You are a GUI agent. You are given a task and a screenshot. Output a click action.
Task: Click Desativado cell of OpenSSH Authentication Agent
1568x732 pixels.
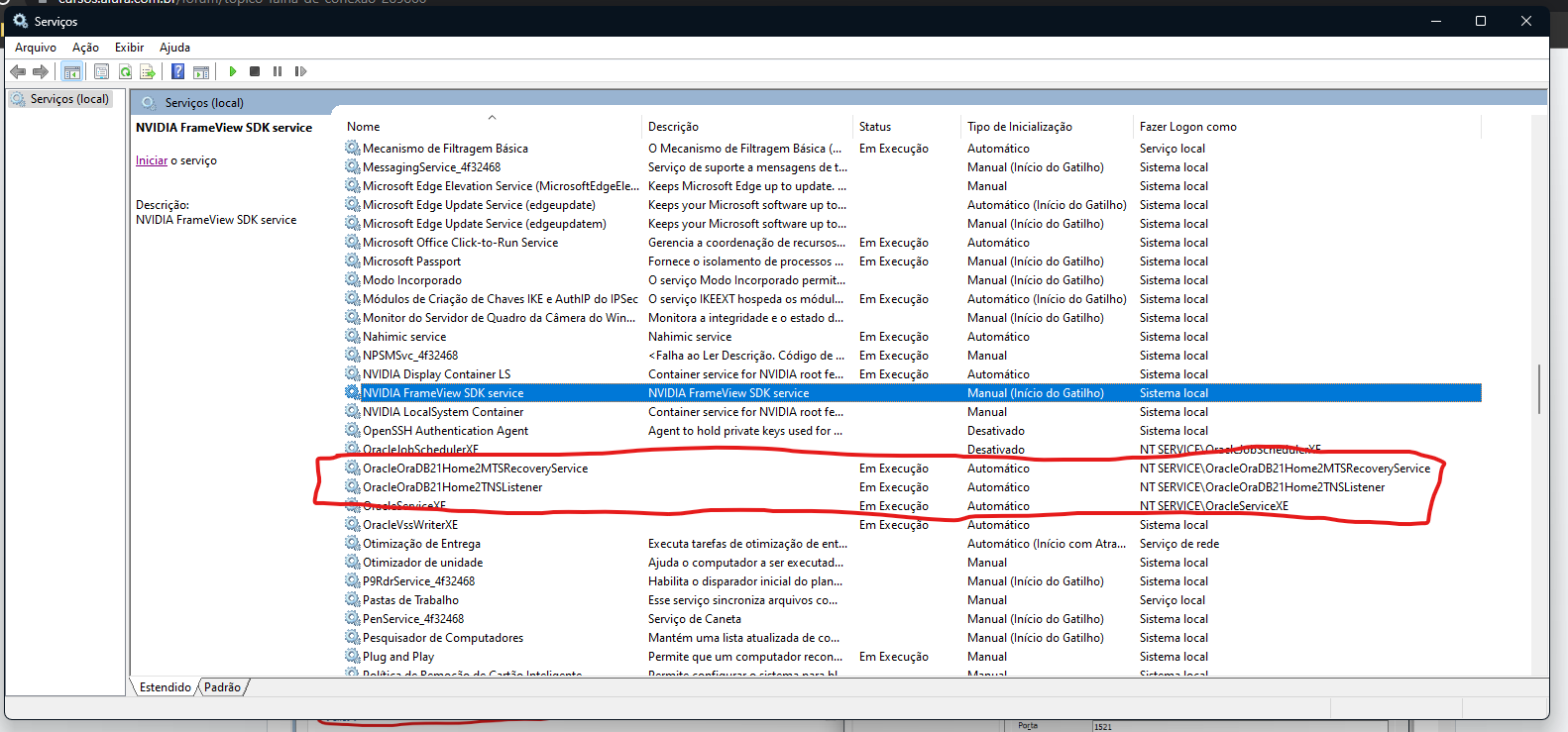point(996,431)
